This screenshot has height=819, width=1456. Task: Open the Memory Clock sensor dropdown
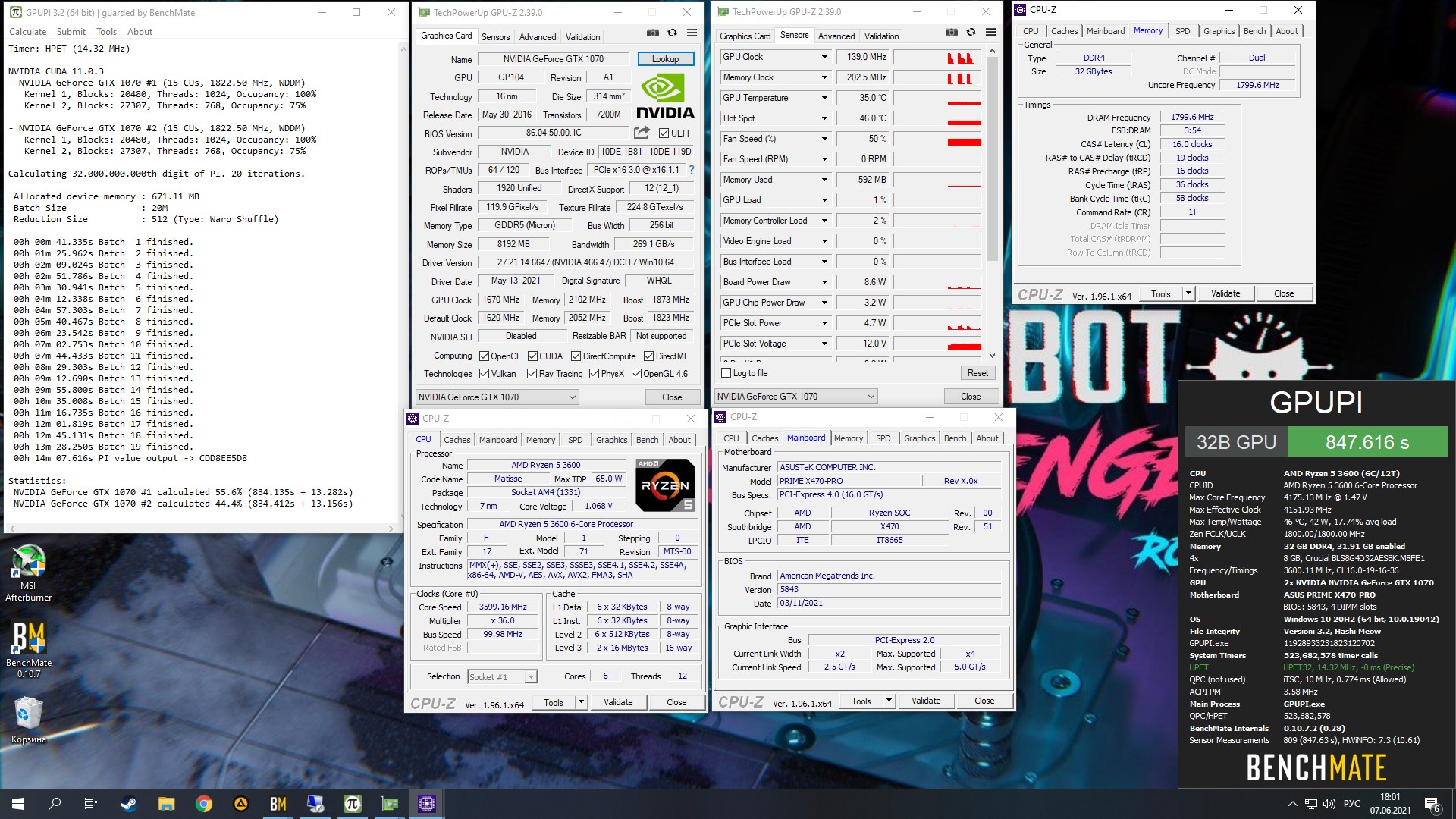pyautogui.click(x=824, y=77)
